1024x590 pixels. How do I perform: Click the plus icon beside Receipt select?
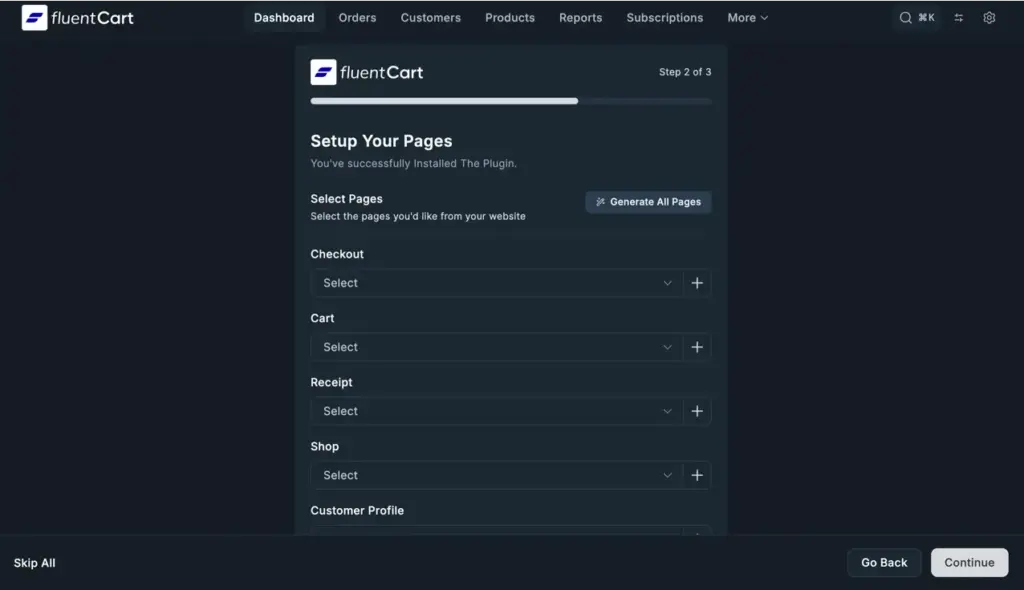[x=697, y=411]
